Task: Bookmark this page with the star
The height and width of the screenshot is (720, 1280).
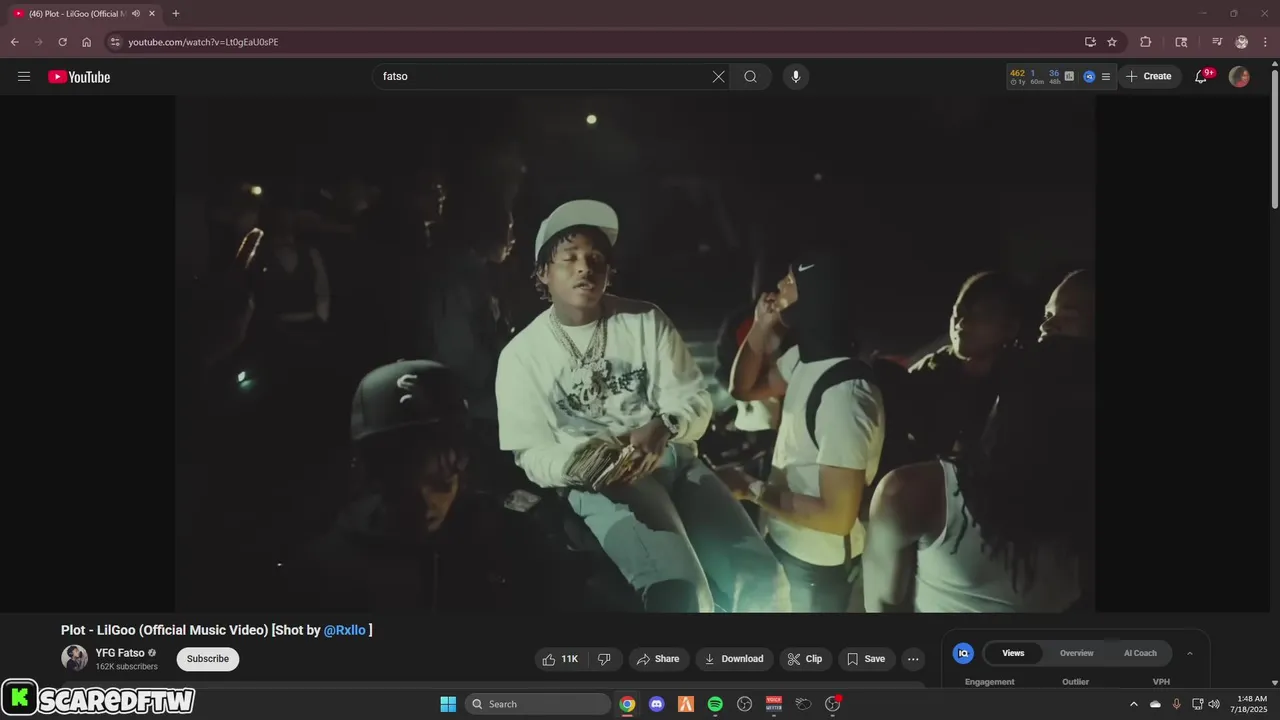Action: point(1112,42)
